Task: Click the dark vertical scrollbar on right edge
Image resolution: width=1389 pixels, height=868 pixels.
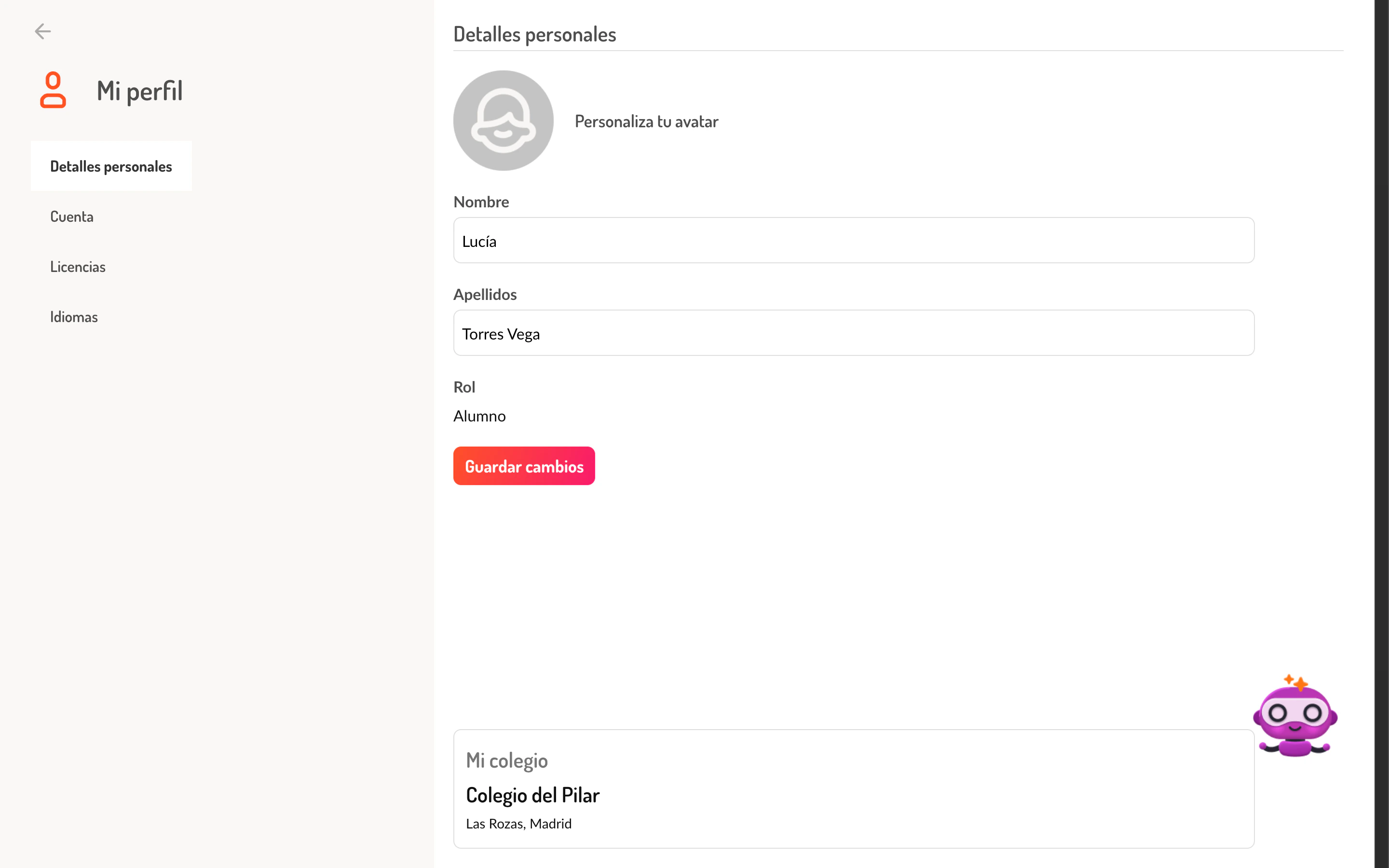Action: click(1381, 434)
